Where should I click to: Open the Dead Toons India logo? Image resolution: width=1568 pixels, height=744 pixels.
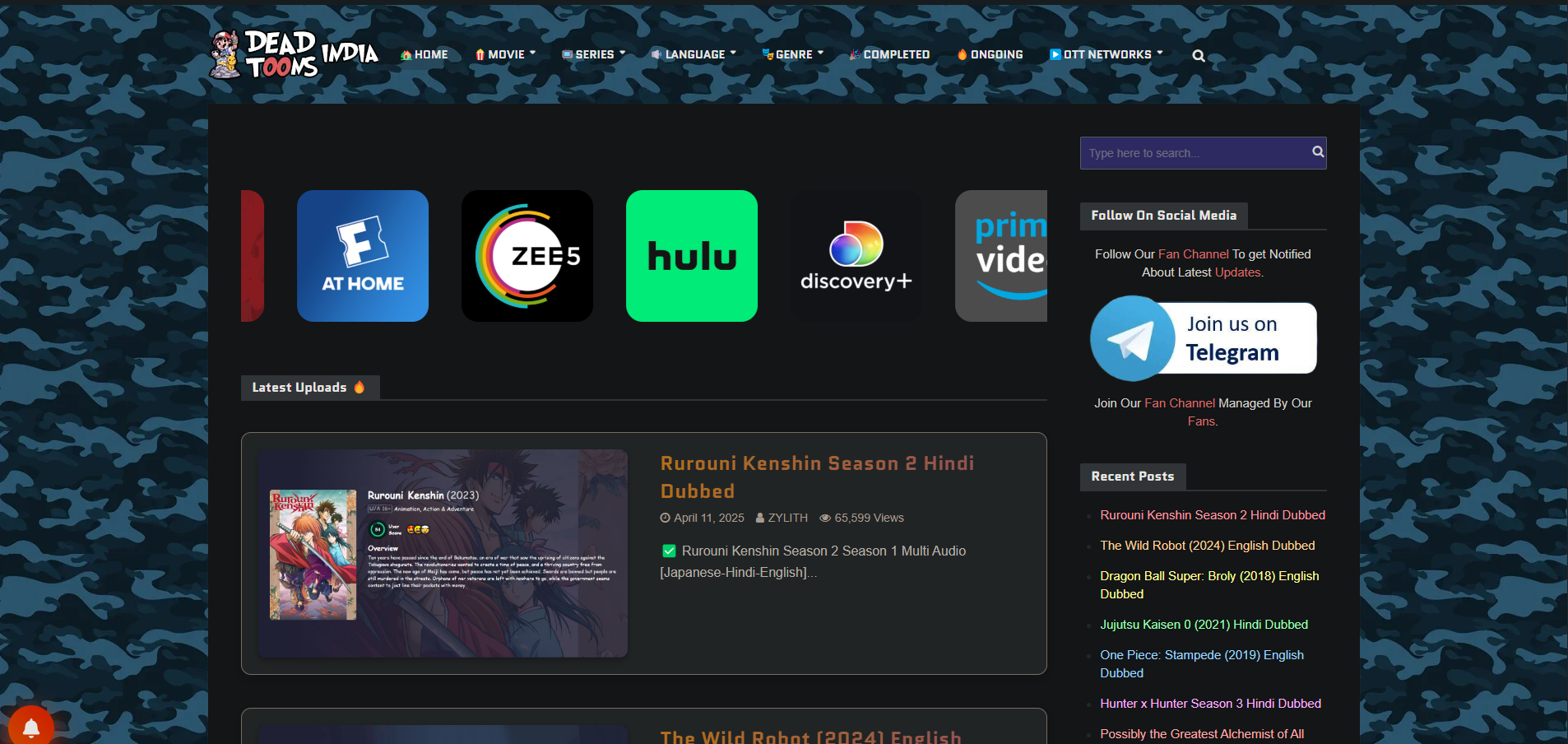point(294,54)
